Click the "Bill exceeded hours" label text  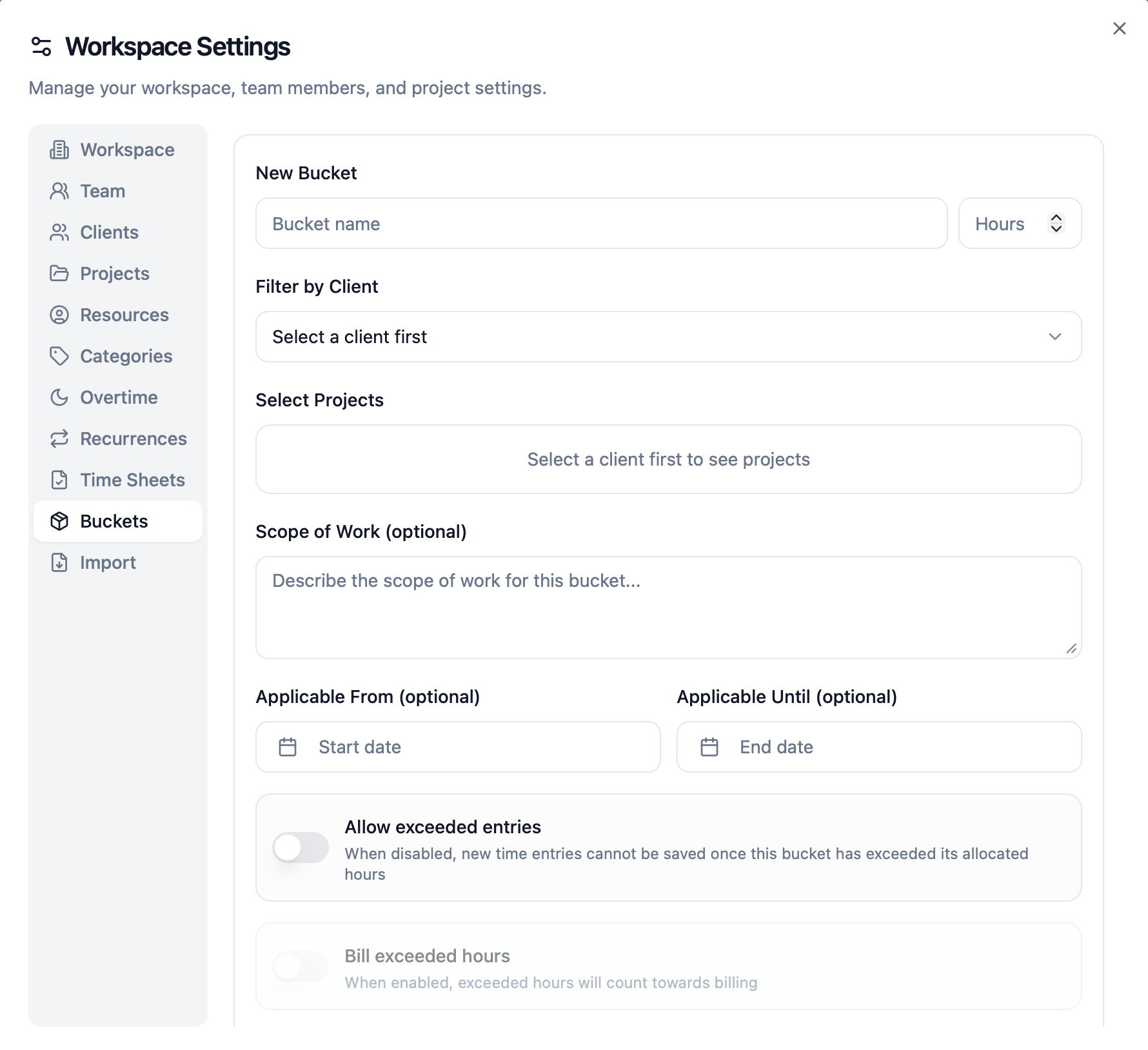428,956
